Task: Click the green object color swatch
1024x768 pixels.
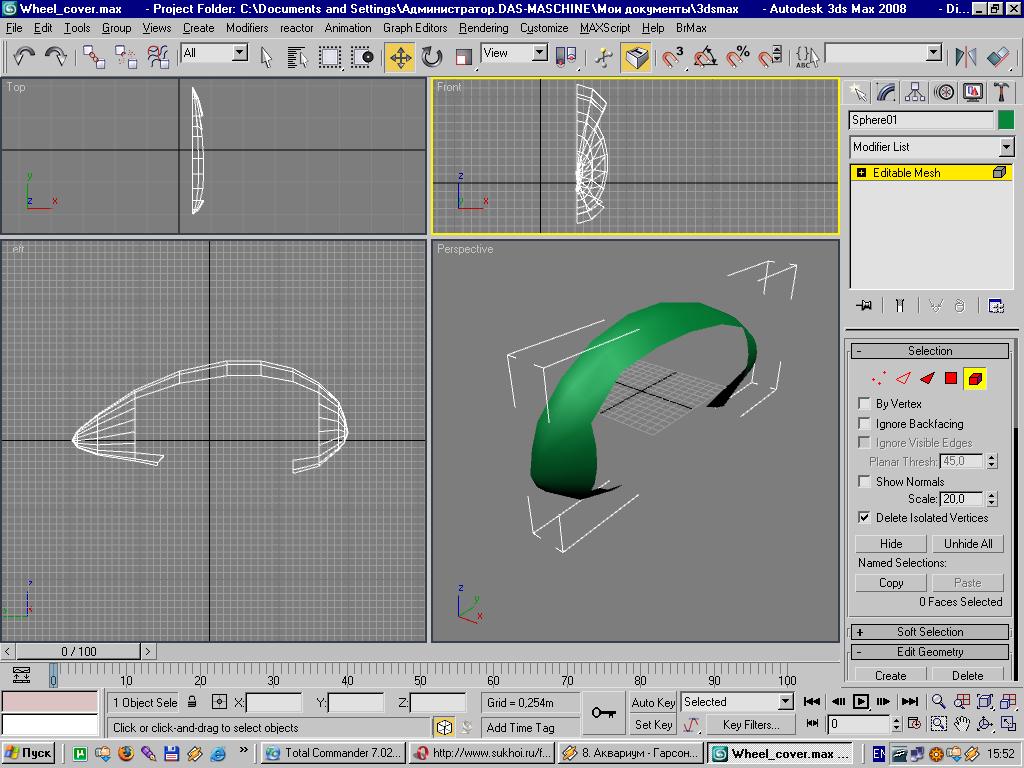Action: [x=1006, y=120]
